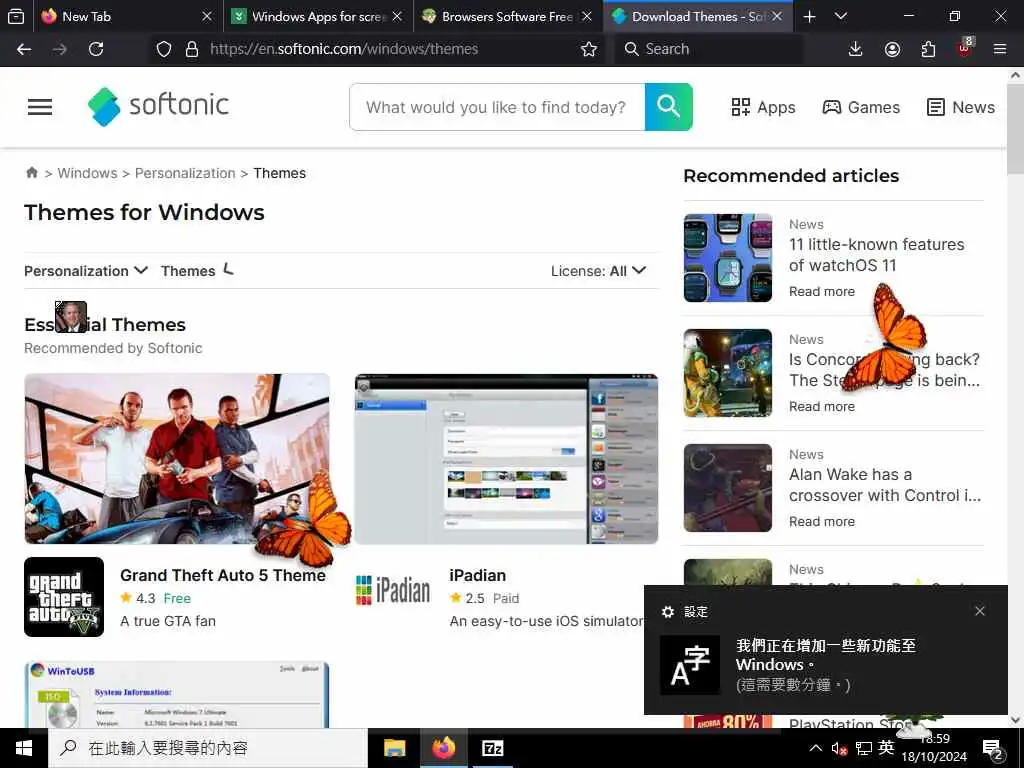Screen dimensions: 1024x768
Task: Open the Firefox View icon in tab strip
Action: coord(16,16)
